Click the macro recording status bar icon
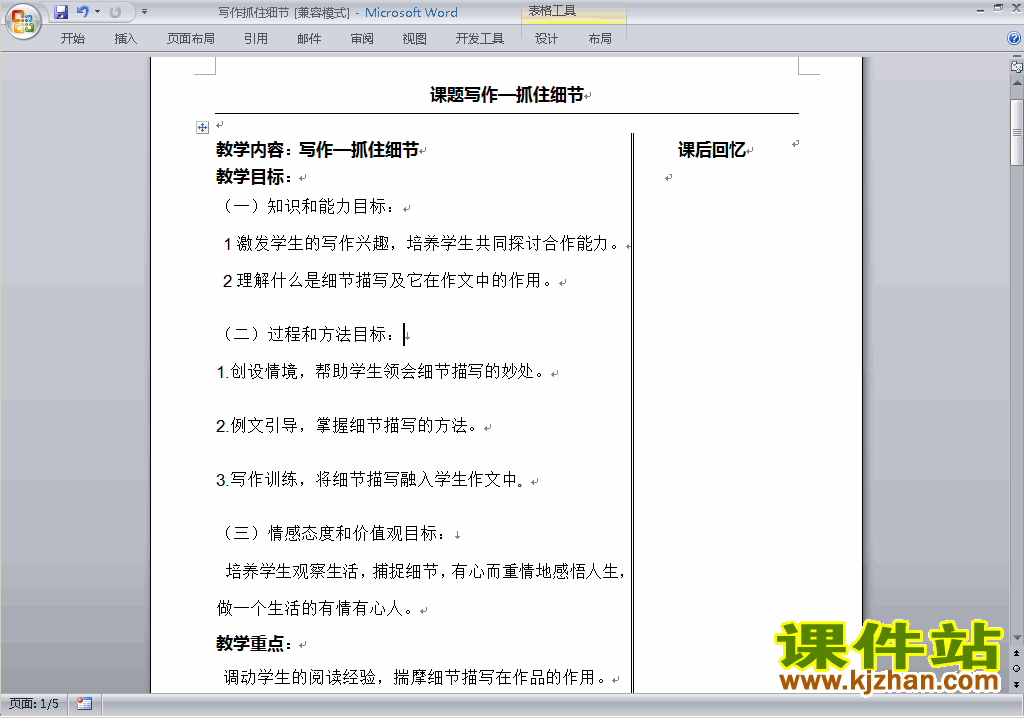The image size is (1024, 718). pyautogui.click(x=84, y=704)
